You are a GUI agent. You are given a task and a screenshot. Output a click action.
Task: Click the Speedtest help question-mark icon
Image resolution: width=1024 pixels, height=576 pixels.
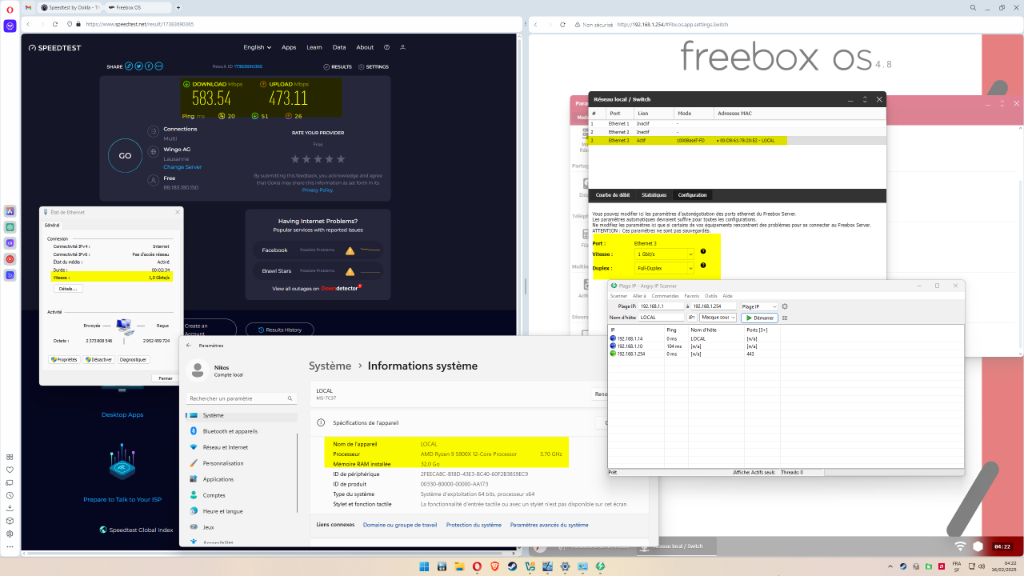[x=387, y=47]
